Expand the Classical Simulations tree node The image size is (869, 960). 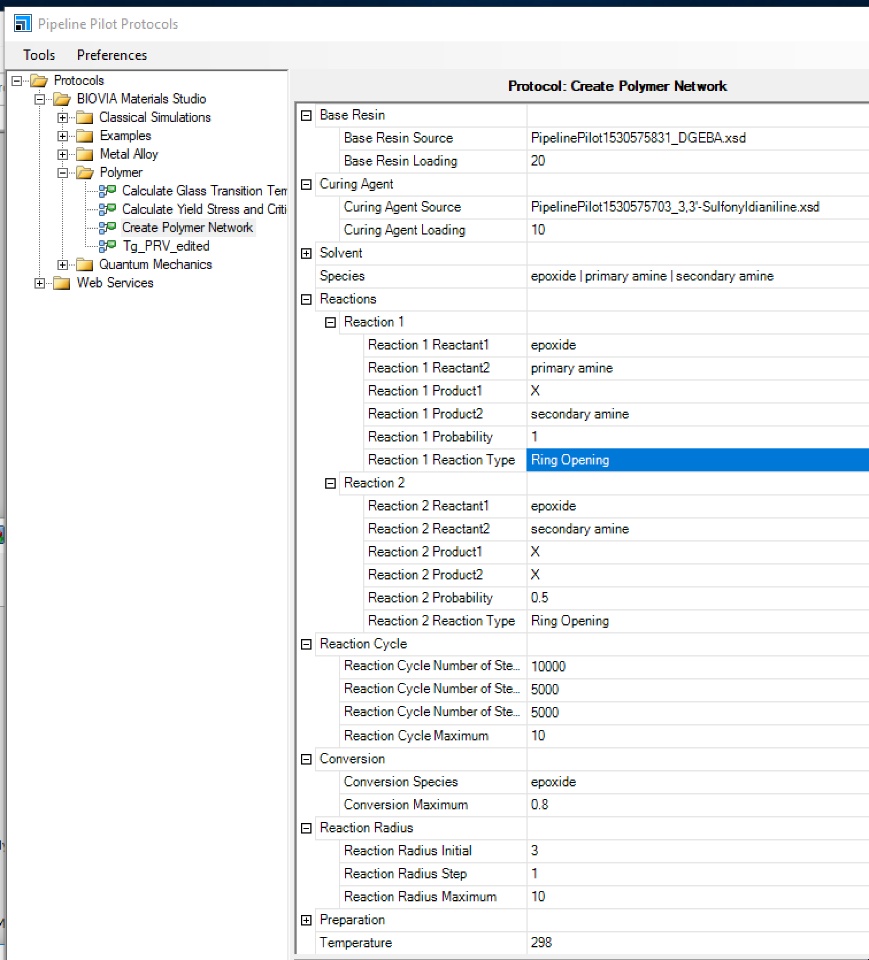point(62,118)
